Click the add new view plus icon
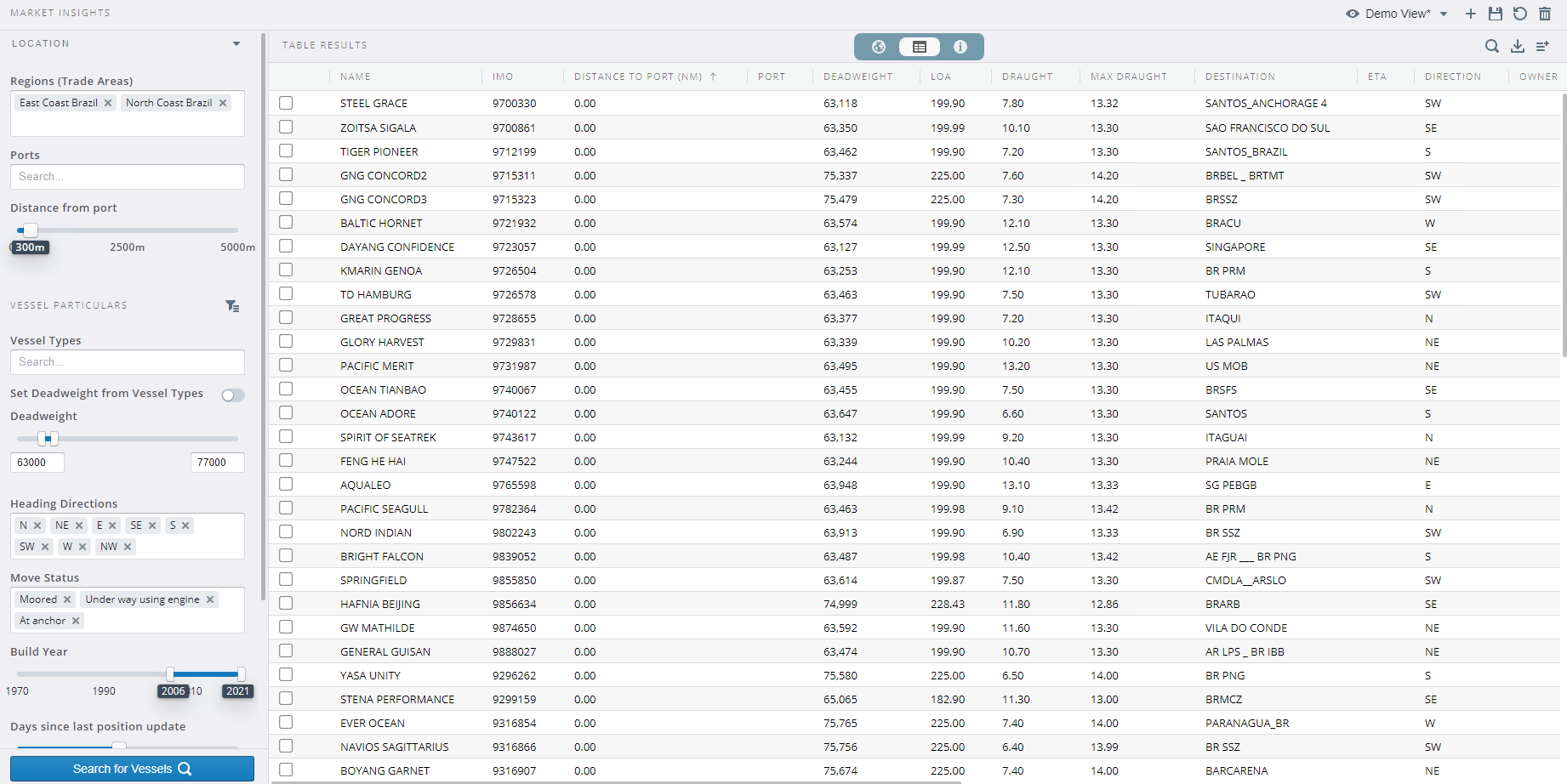1567x784 pixels. click(x=1470, y=14)
